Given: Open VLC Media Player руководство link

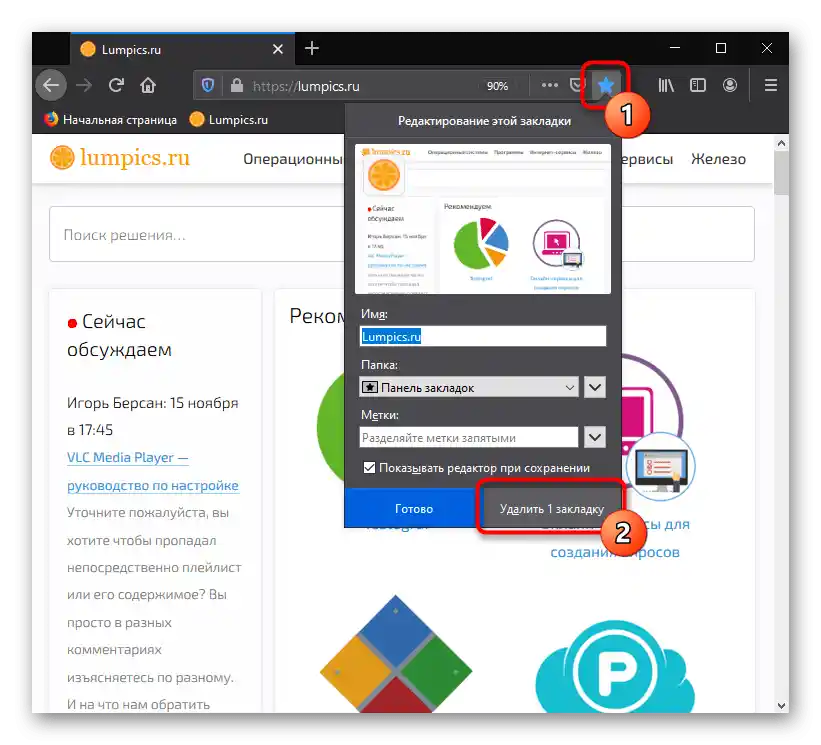Looking at the screenshot, I should (x=152, y=471).
